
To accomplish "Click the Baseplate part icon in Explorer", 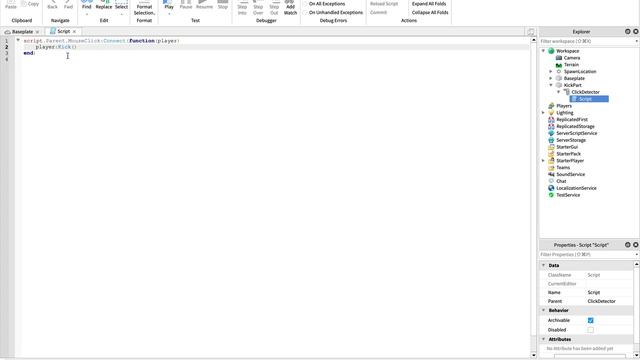I will pos(559,78).
